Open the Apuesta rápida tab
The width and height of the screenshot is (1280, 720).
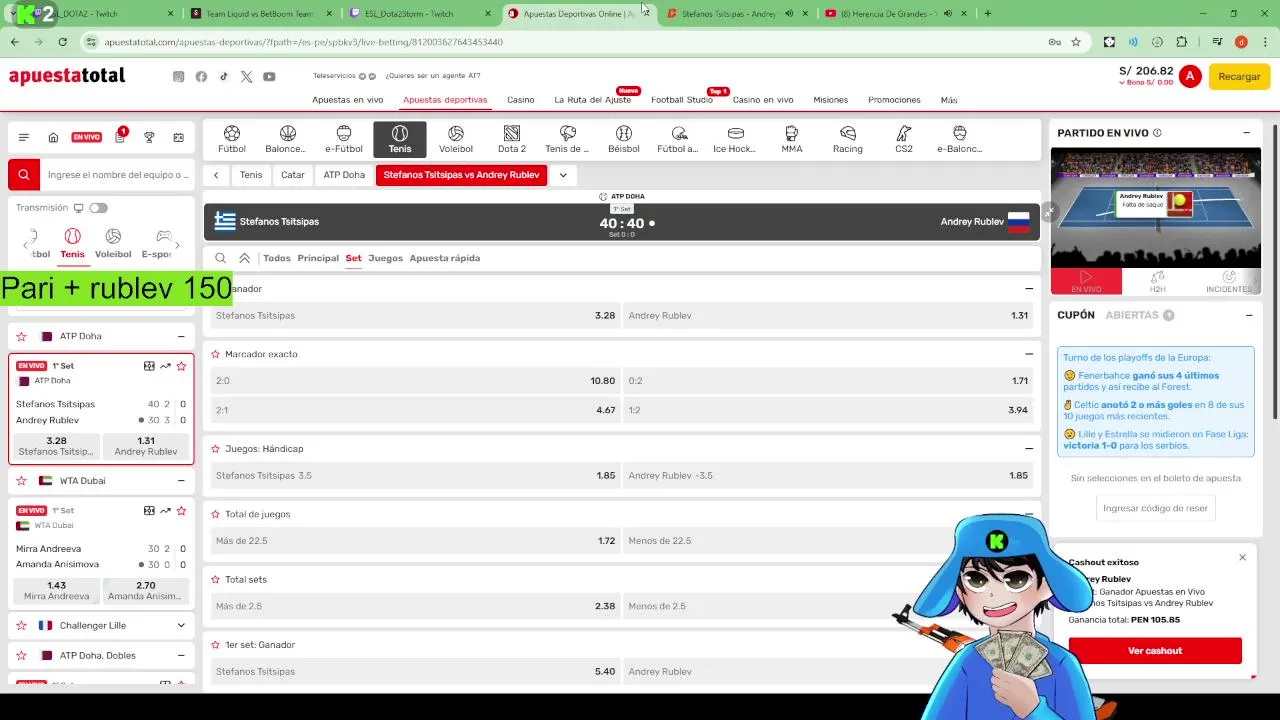[445, 258]
